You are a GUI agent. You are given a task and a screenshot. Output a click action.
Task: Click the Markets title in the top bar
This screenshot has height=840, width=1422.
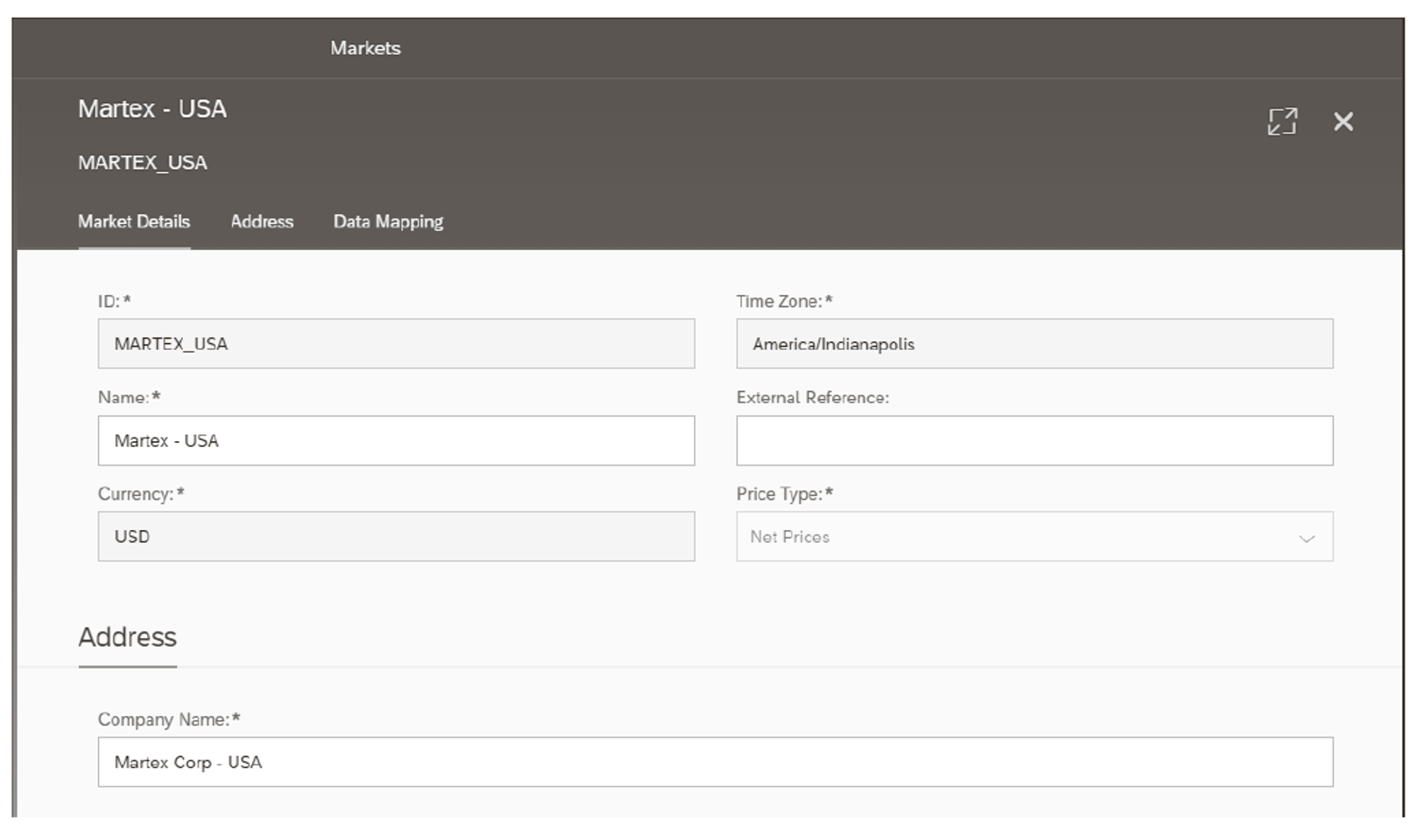pos(364,48)
